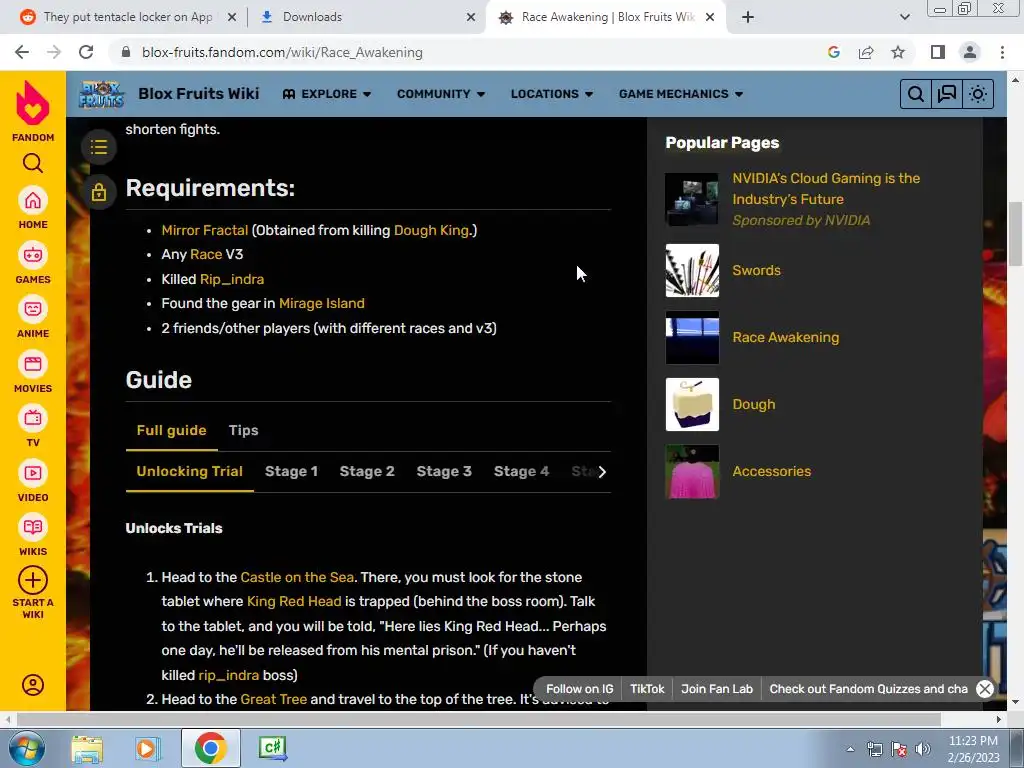Open the Castle on the Sea link

tap(297, 577)
